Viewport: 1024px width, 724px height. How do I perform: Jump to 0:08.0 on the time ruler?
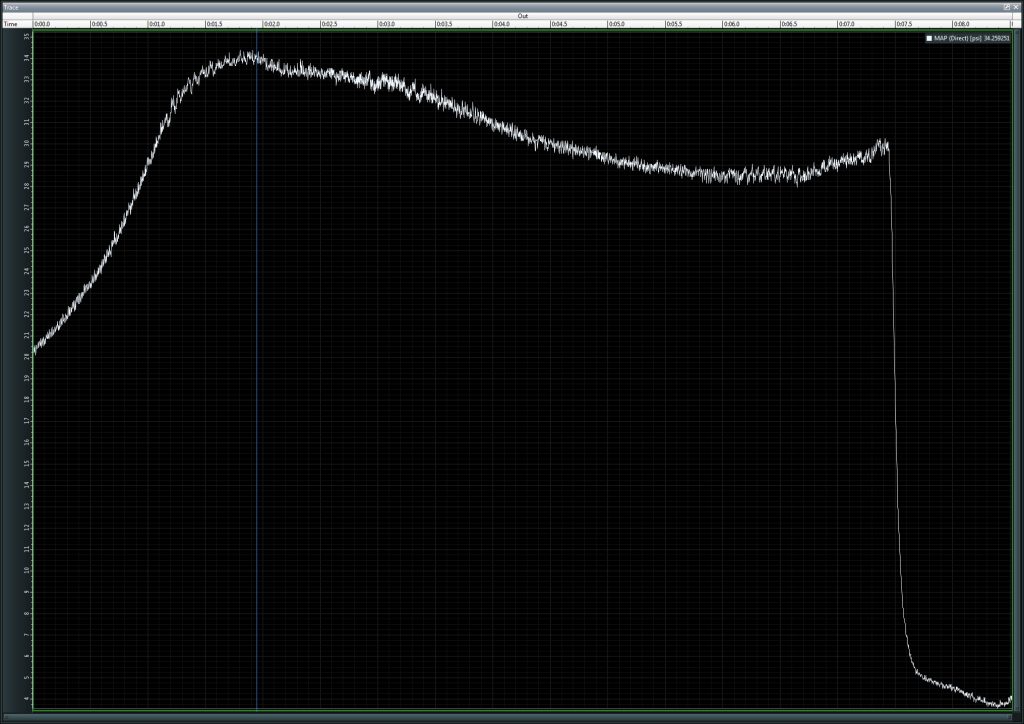pos(962,24)
